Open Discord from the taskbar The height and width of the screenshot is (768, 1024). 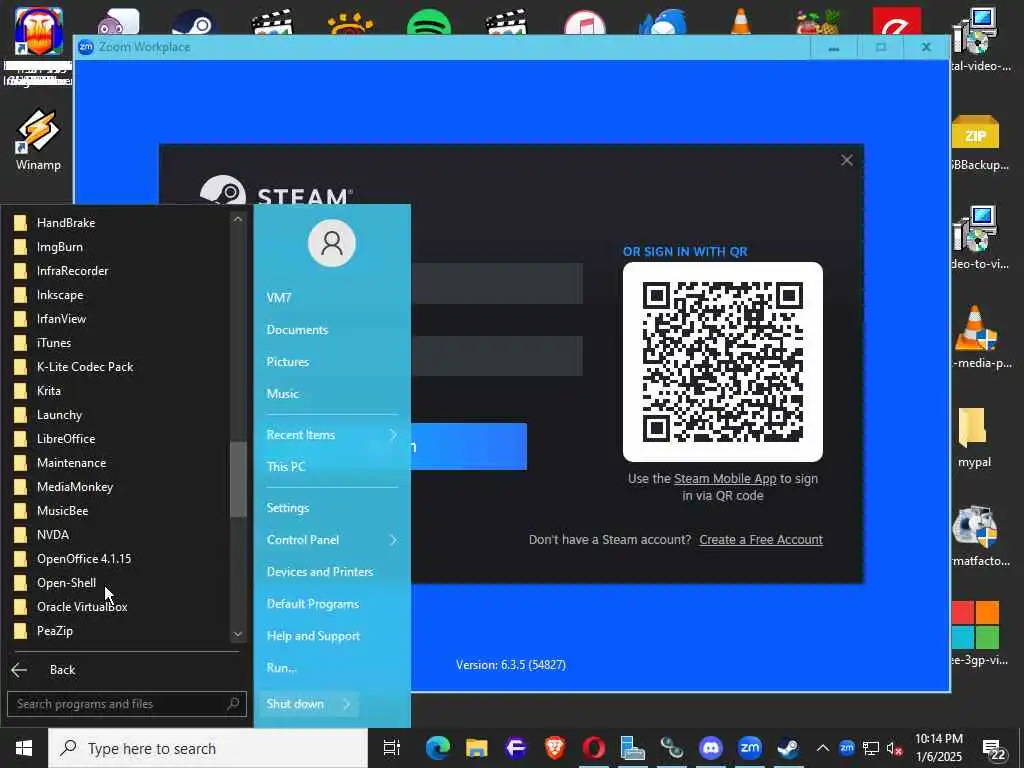711,748
